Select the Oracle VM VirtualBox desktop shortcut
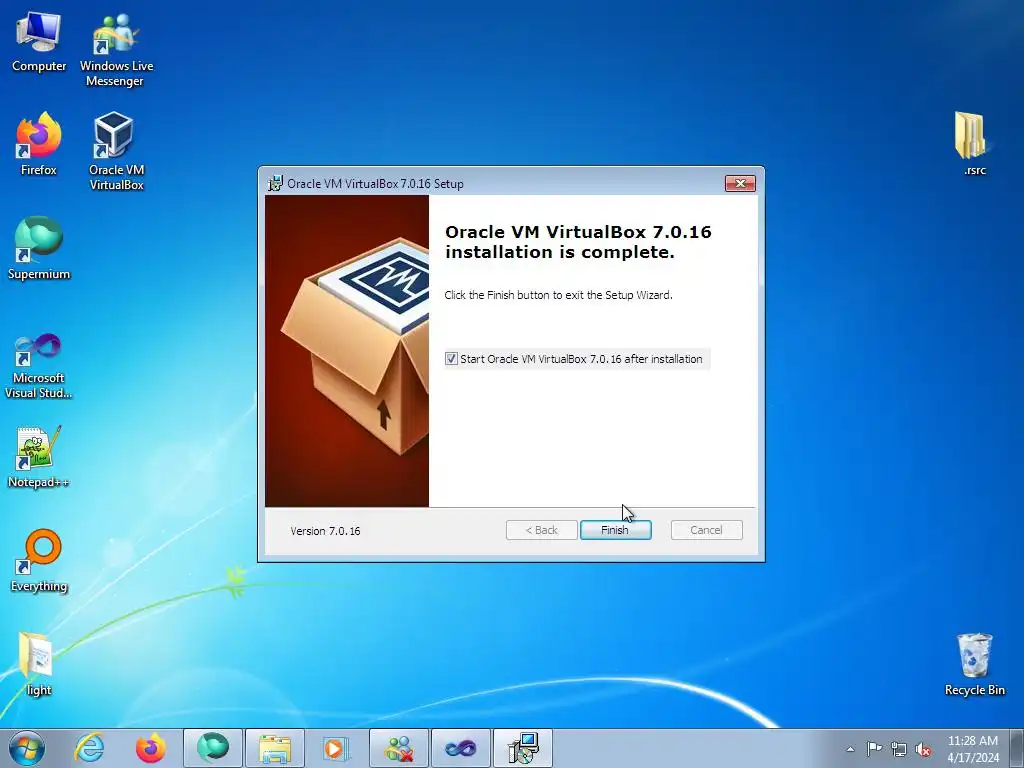Screen dimensions: 1024x768 [116, 152]
